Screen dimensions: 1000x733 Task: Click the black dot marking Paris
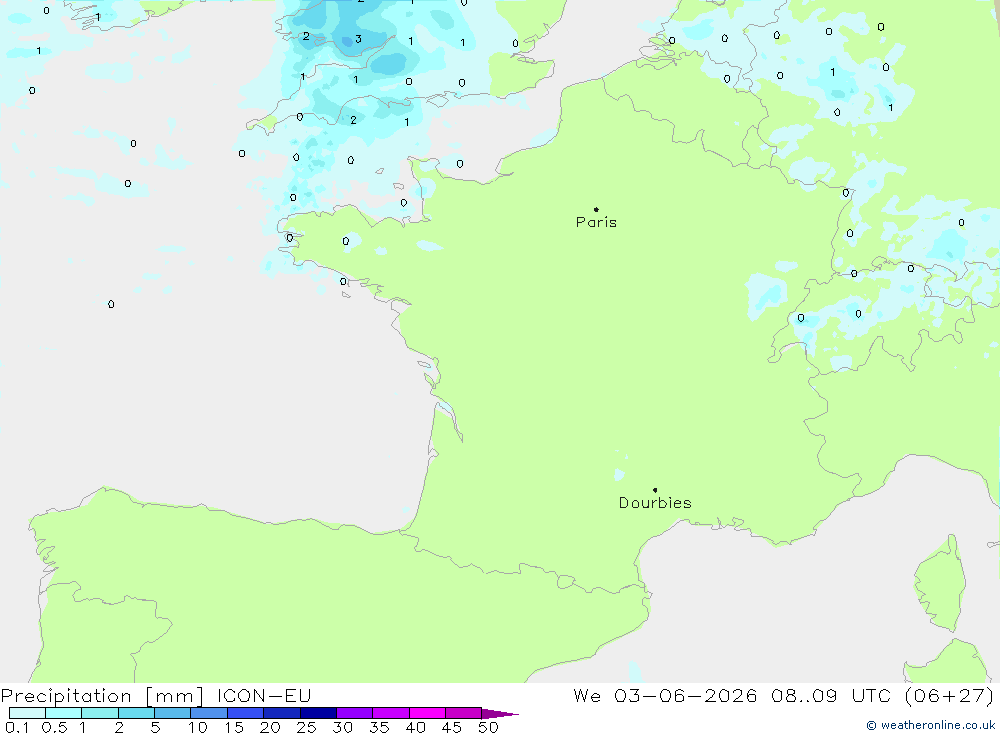pyautogui.click(x=596, y=209)
